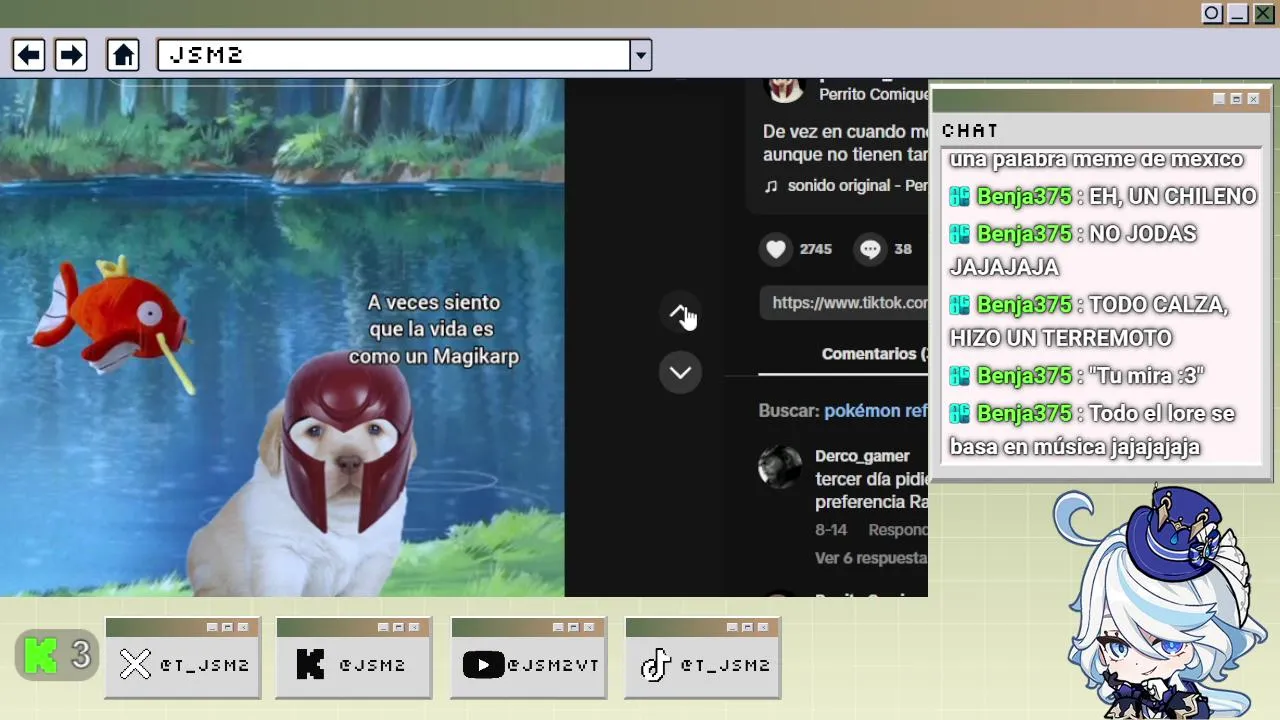Click the JSMZ address bar field
The width and height of the screenshot is (1280, 720).
394,55
